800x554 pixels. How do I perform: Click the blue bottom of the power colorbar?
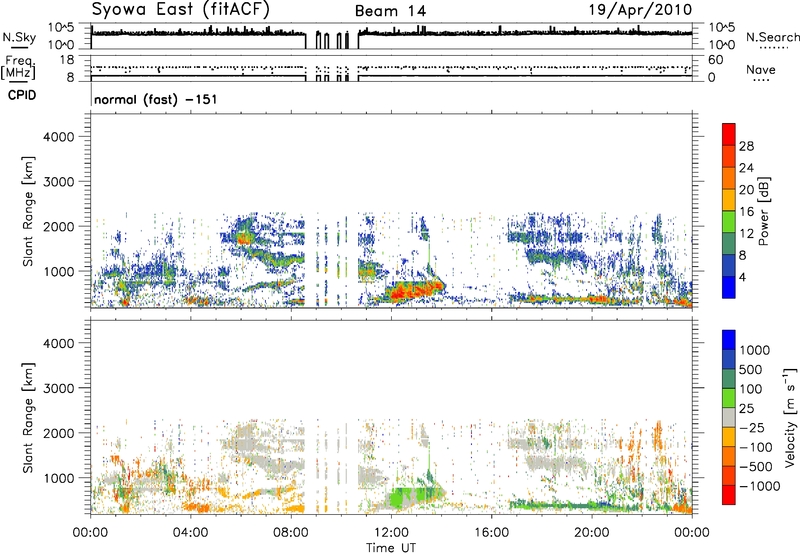coord(729,287)
